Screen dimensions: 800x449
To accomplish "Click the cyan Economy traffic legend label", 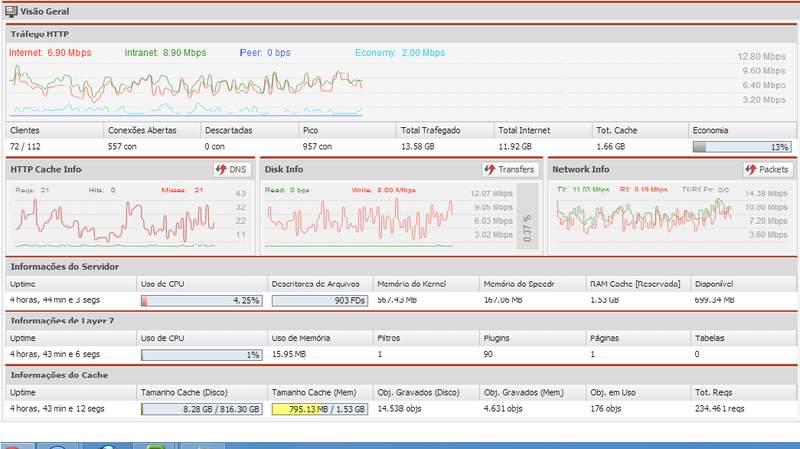I will 400,52.
